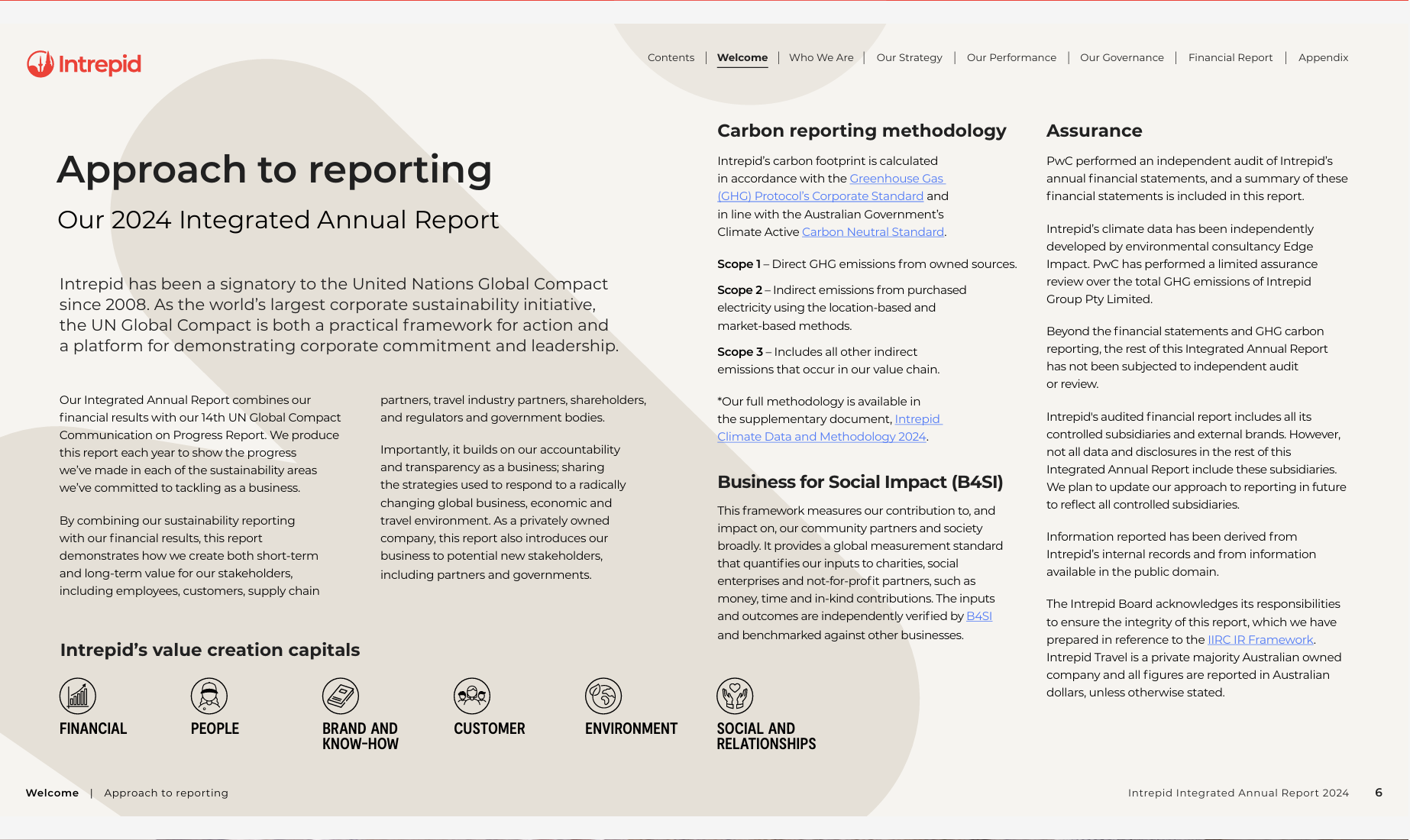Navigate to Our Governance tab
Image resolution: width=1410 pixels, height=840 pixels.
coord(1121,58)
